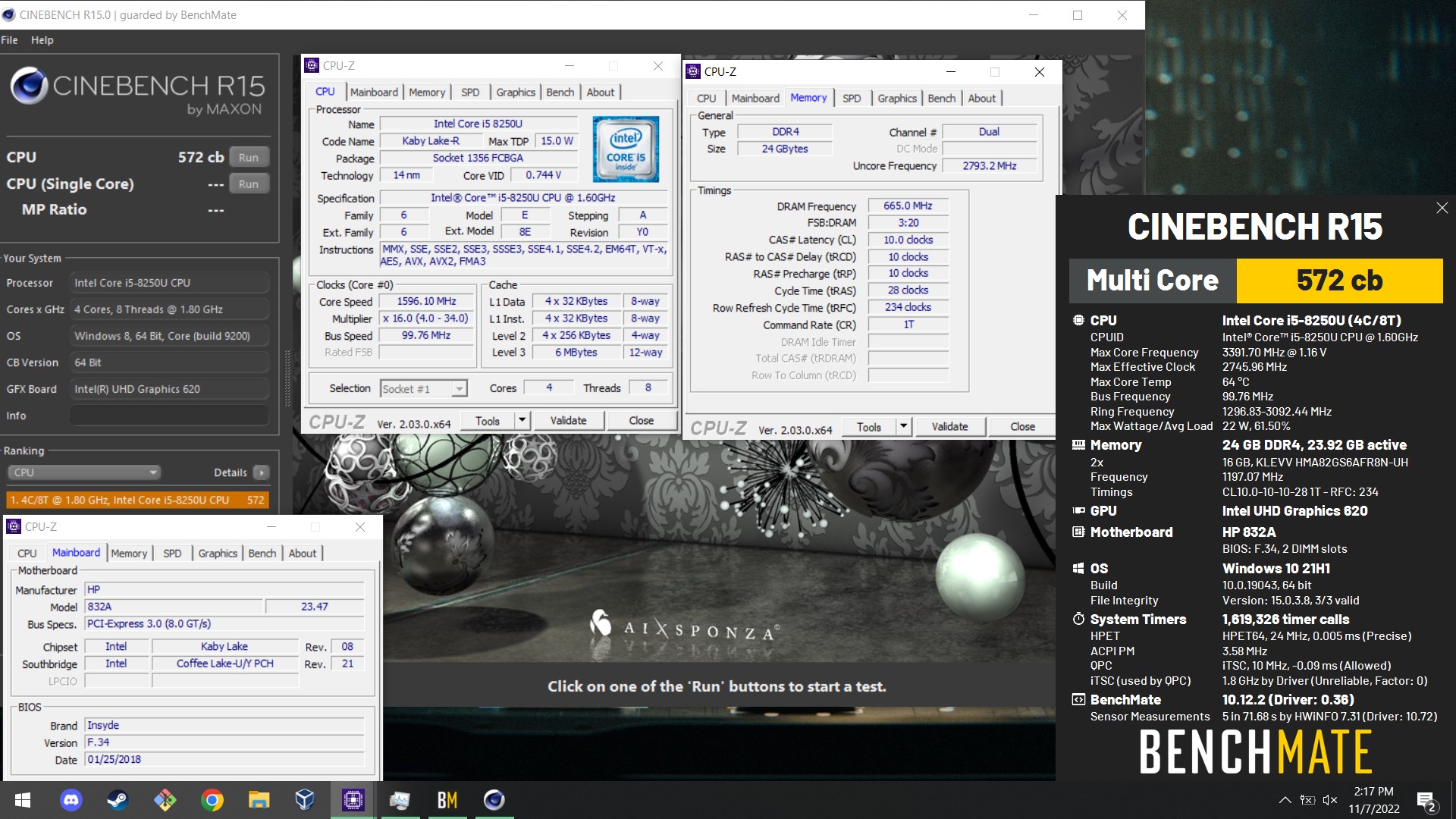The height and width of the screenshot is (819, 1456).
Task: Open About tab in Memory CPU-Z window
Action: pos(982,99)
